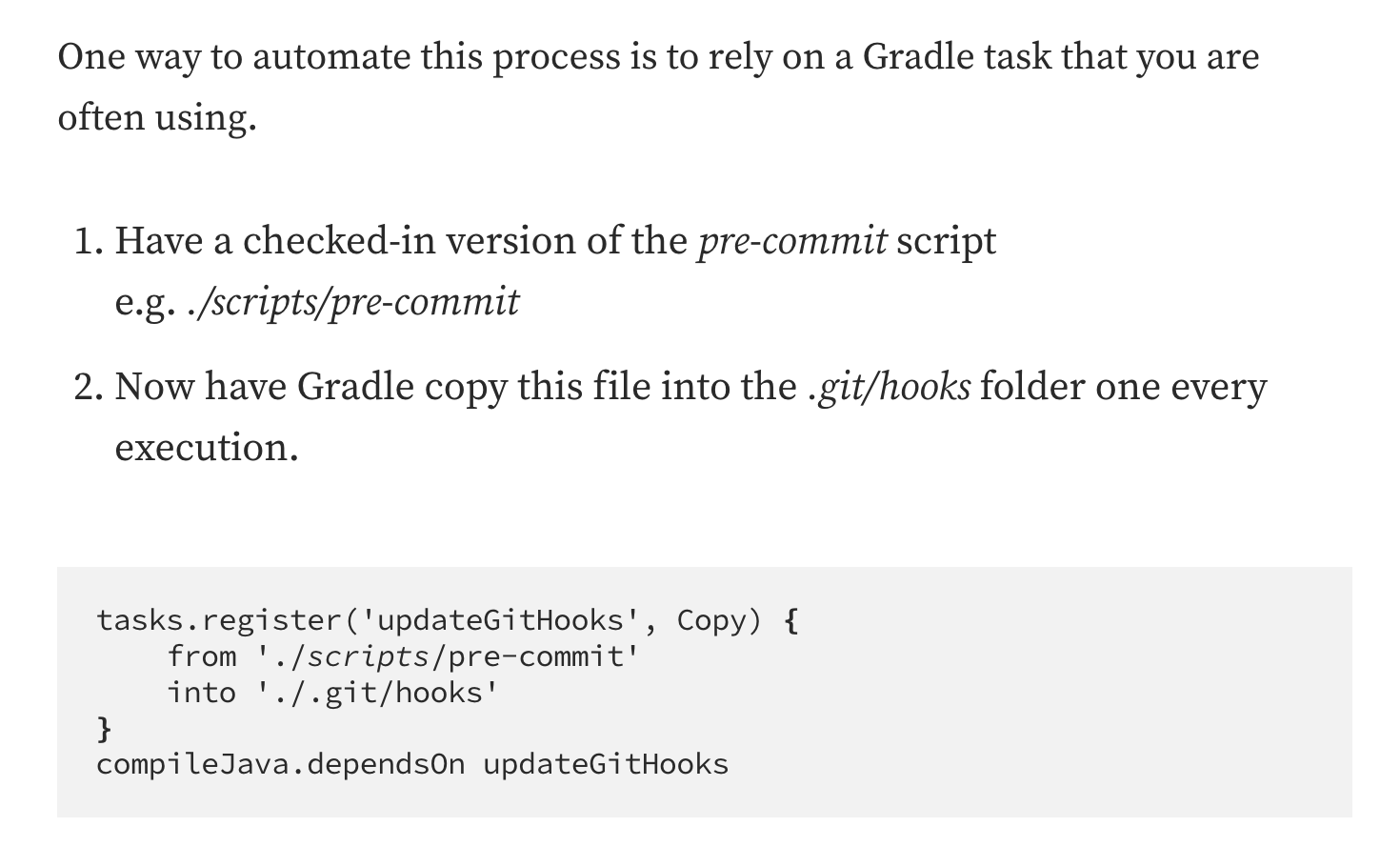Click the 'into' keyword in code block
The image size is (1400, 867).
pos(202,693)
